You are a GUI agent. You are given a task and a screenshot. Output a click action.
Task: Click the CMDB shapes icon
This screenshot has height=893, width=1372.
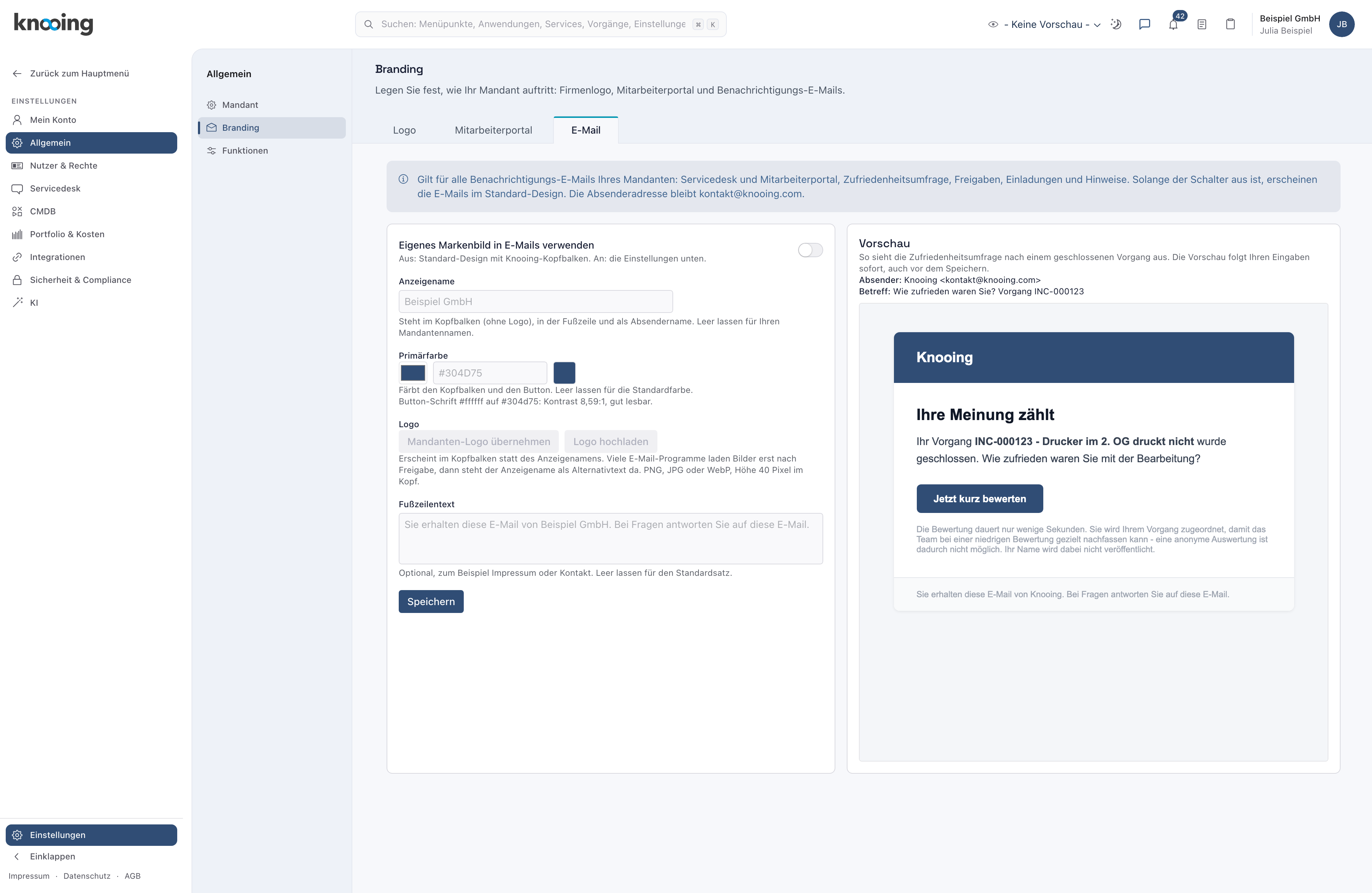(x=17, y=211)
